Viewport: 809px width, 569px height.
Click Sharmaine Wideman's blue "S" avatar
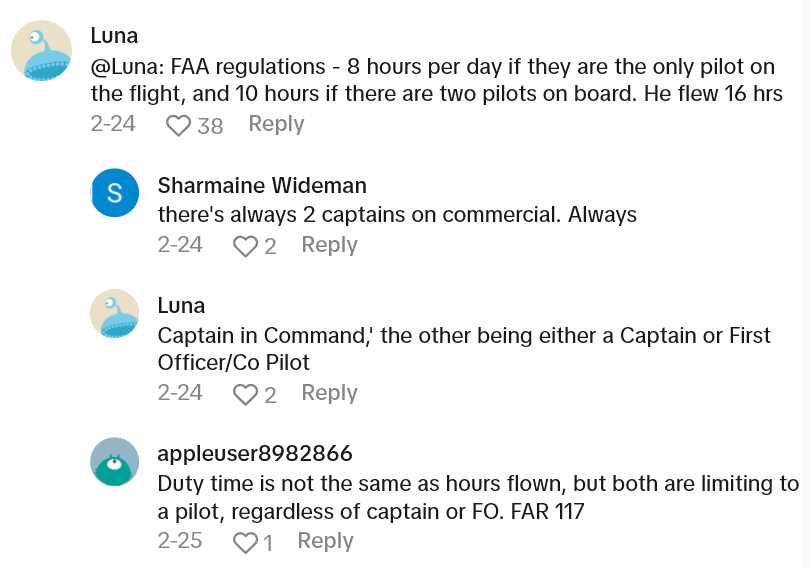pos(115,193)
